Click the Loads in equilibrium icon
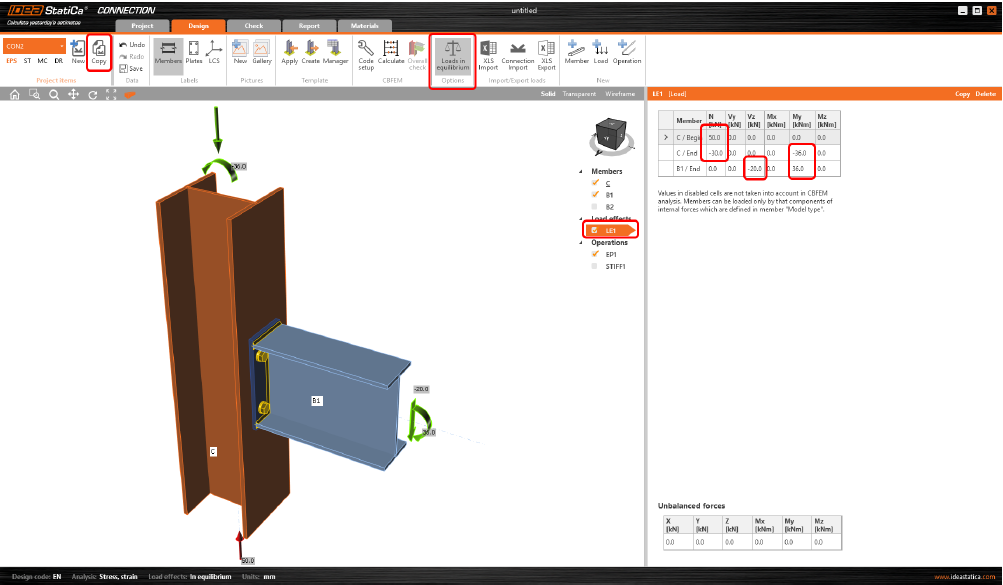This screenshot has width=1003, height=585. [x=452, y=54]
